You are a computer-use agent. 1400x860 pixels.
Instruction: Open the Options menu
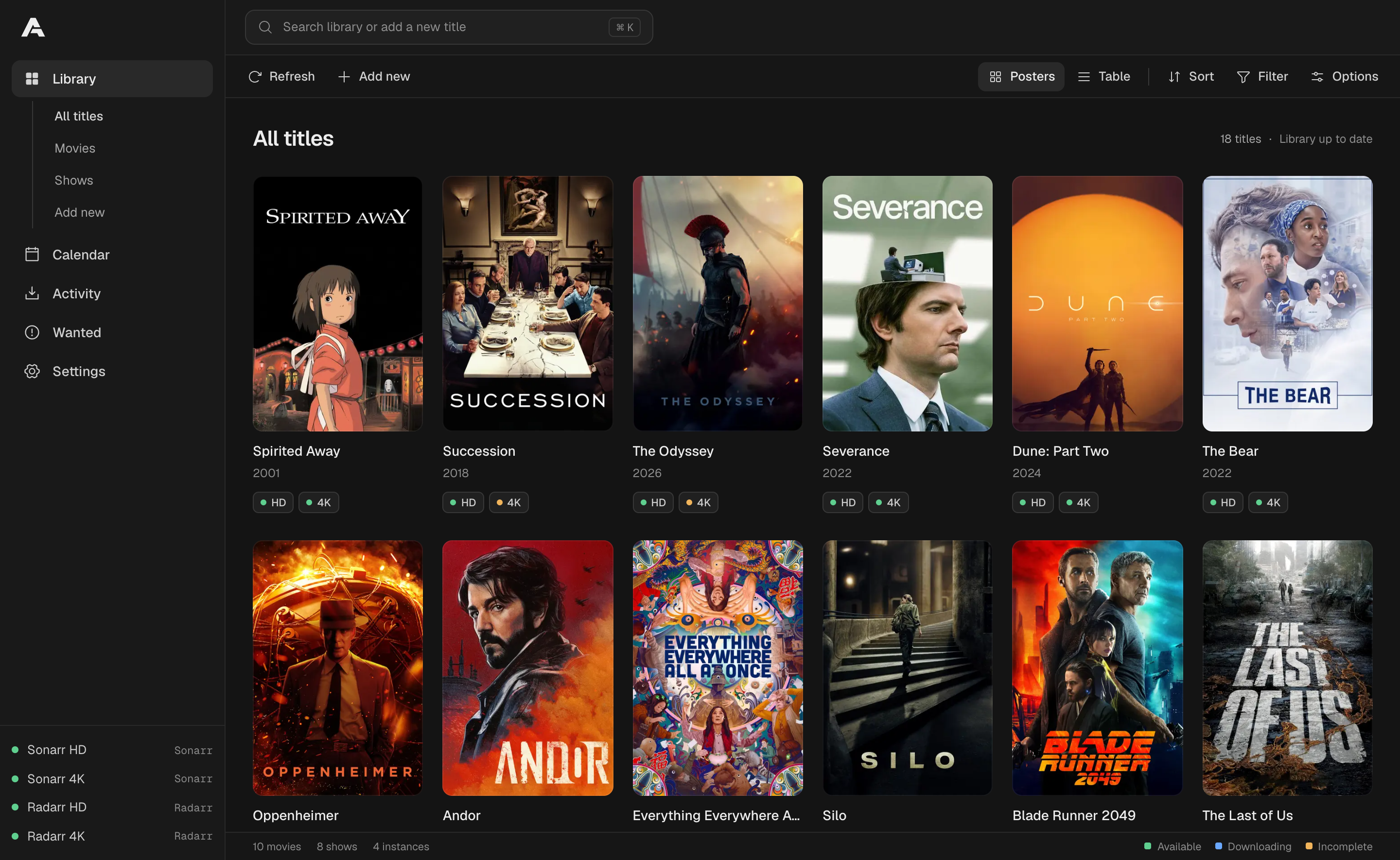(x=1344, y=76)
